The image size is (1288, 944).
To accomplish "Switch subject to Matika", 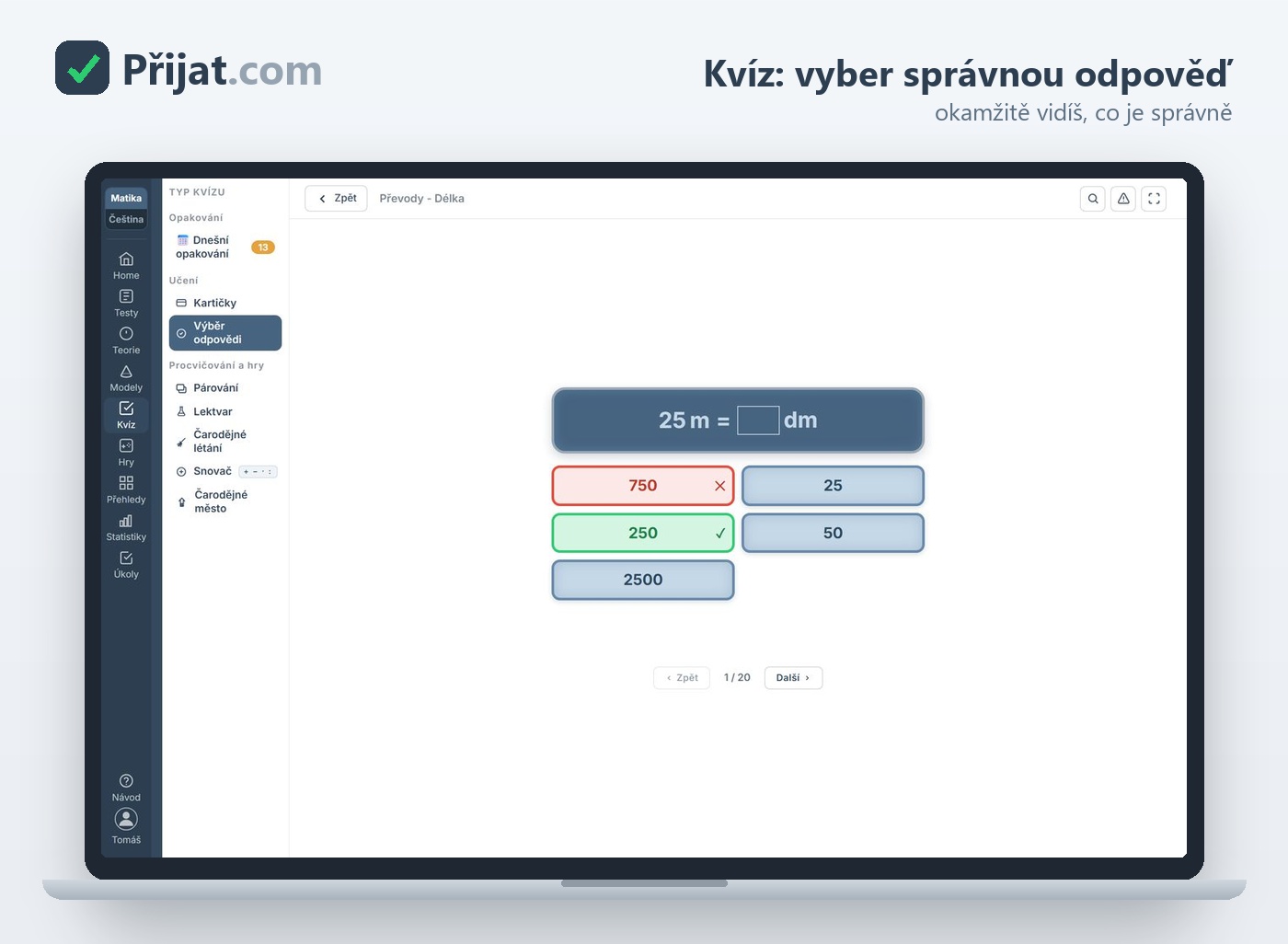I will pyautogui.click(x=126, y=198).
